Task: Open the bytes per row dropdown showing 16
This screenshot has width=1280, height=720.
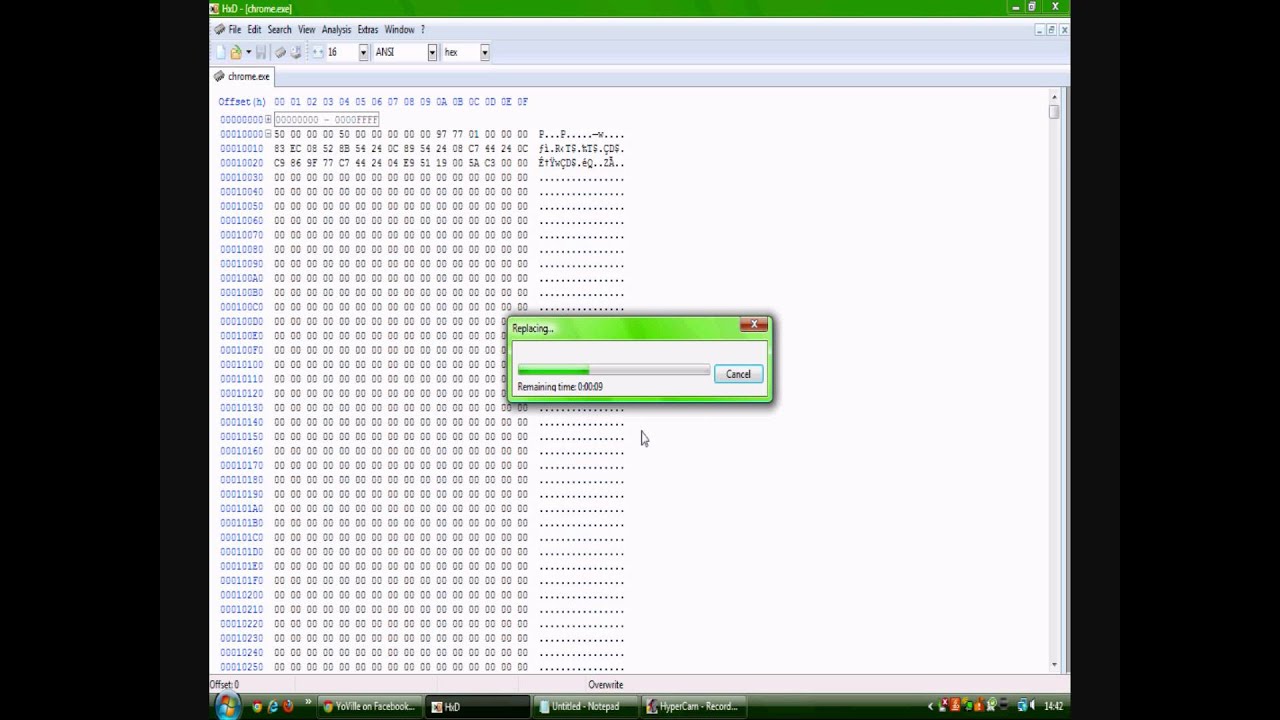Action: 363,52
